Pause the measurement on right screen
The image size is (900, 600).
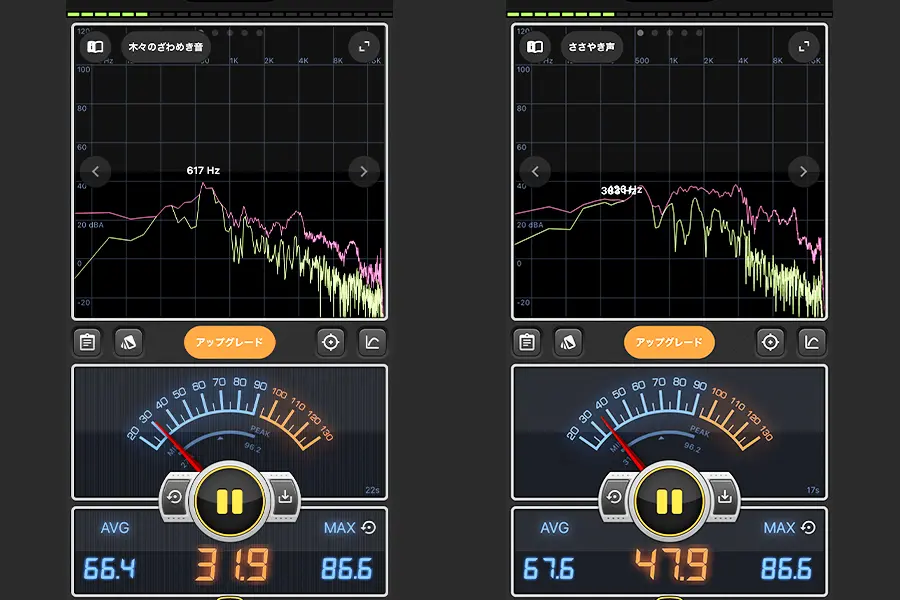669,501
